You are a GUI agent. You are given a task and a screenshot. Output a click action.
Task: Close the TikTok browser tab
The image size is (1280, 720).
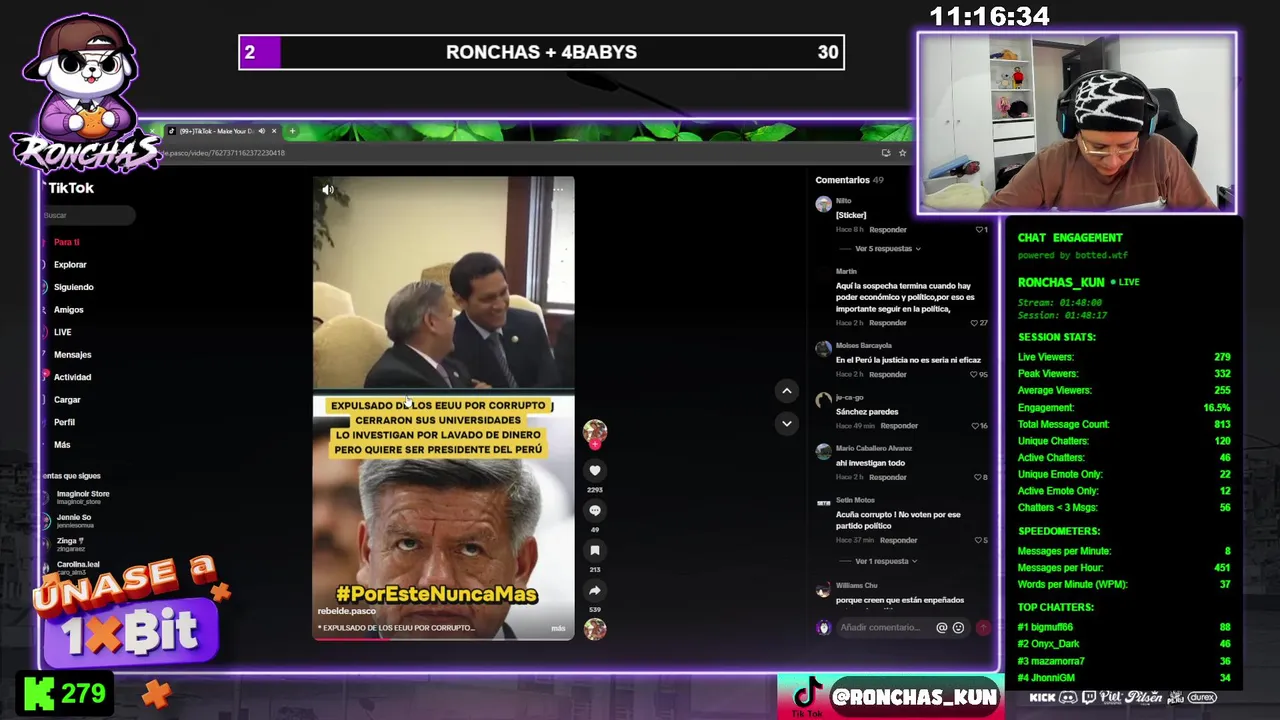point(274,131)
